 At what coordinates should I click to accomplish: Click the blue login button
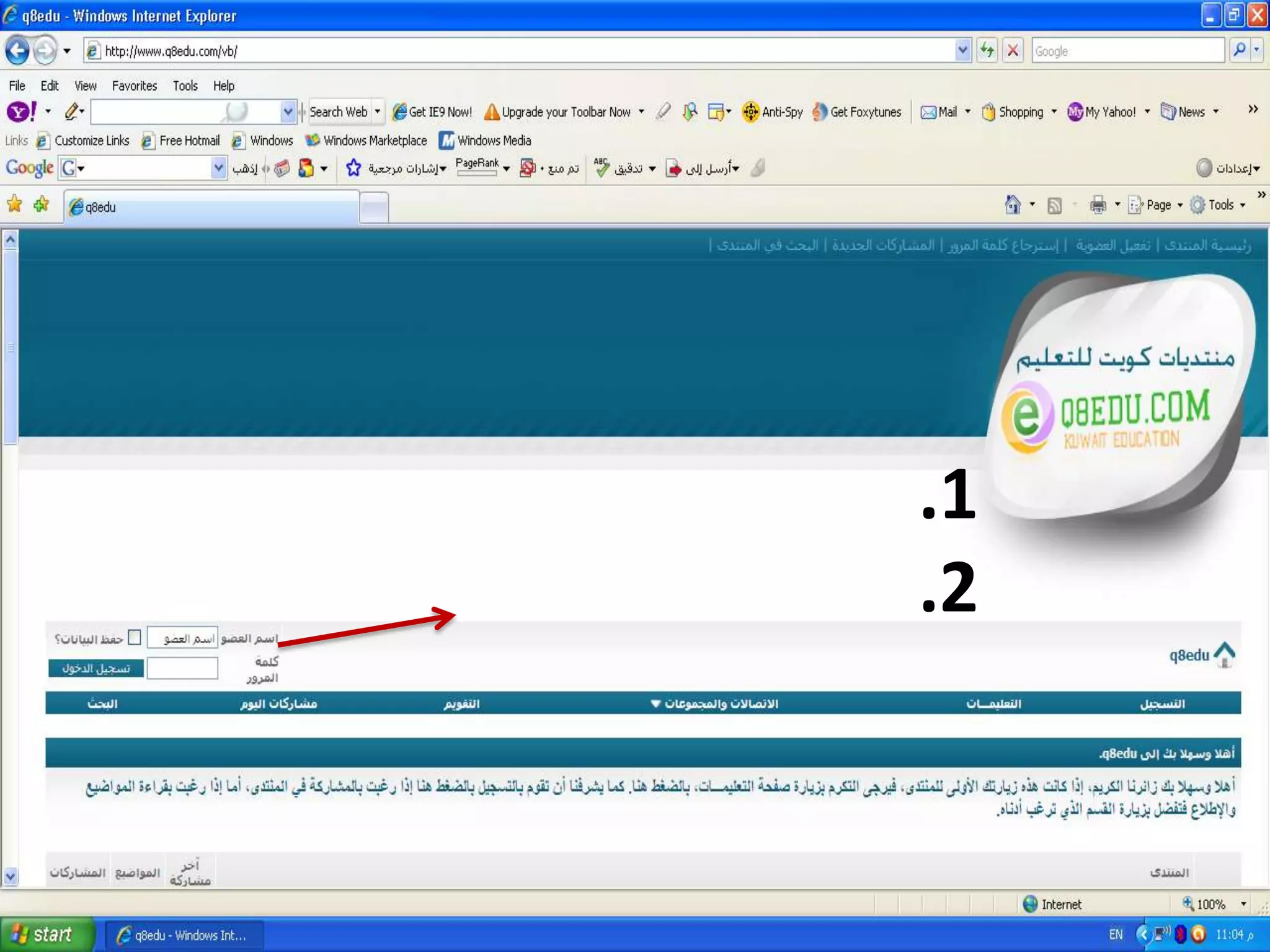tap(96, 668)
